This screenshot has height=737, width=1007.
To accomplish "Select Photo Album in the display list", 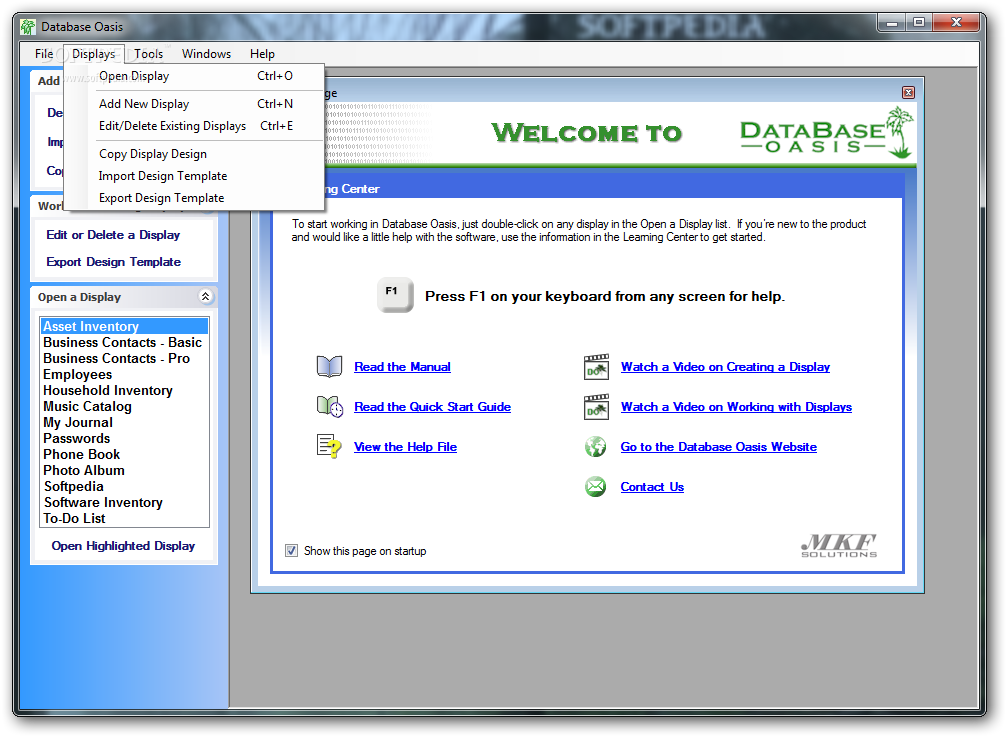I will 125,471.
